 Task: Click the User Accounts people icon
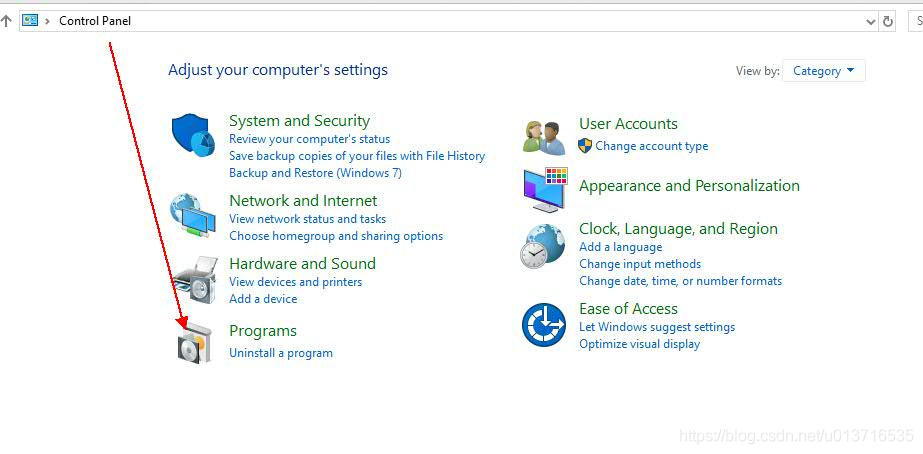pyautogui.click(x=544, y=137)
